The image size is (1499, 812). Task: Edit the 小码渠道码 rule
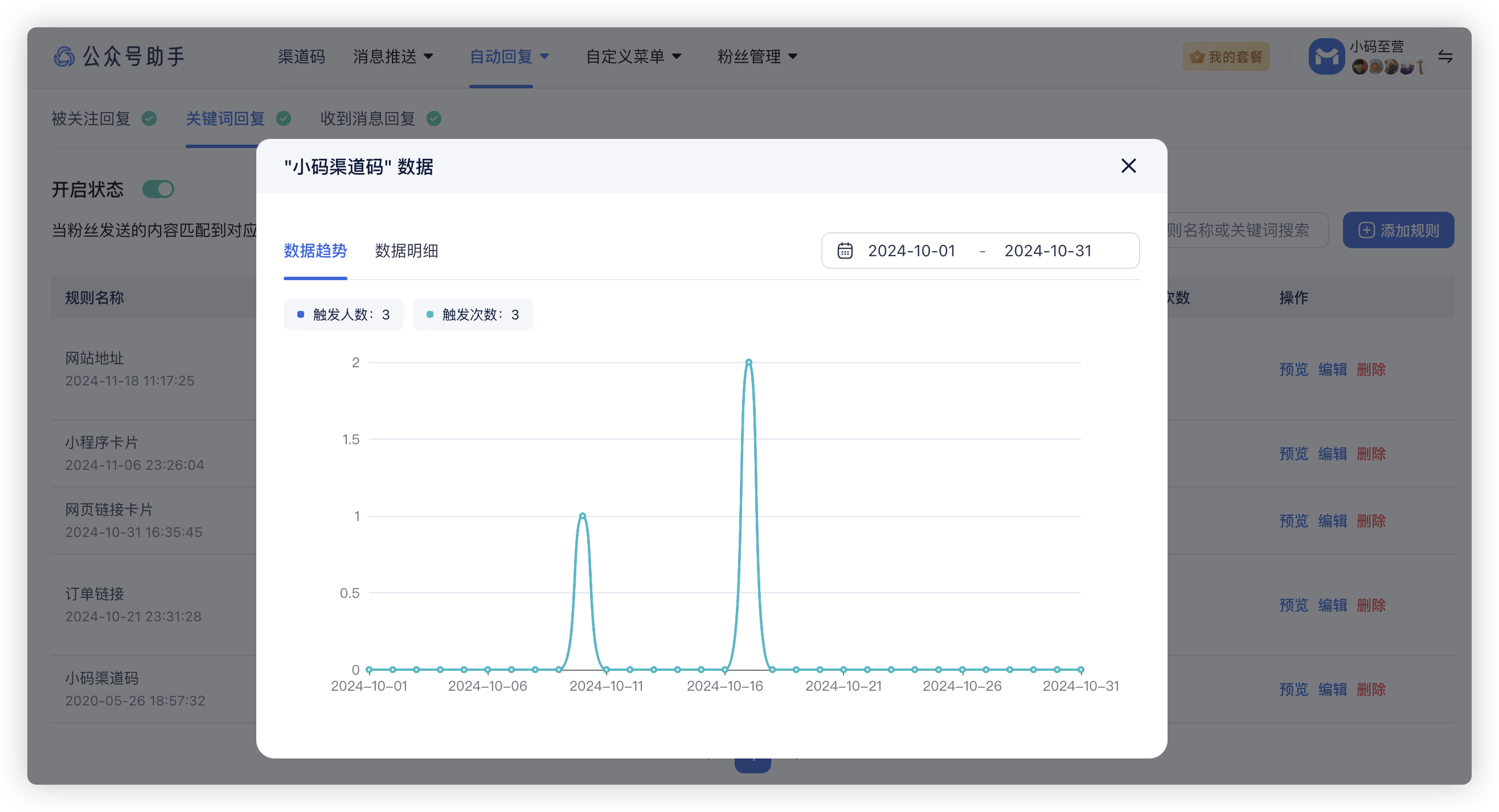point(1332,689)
